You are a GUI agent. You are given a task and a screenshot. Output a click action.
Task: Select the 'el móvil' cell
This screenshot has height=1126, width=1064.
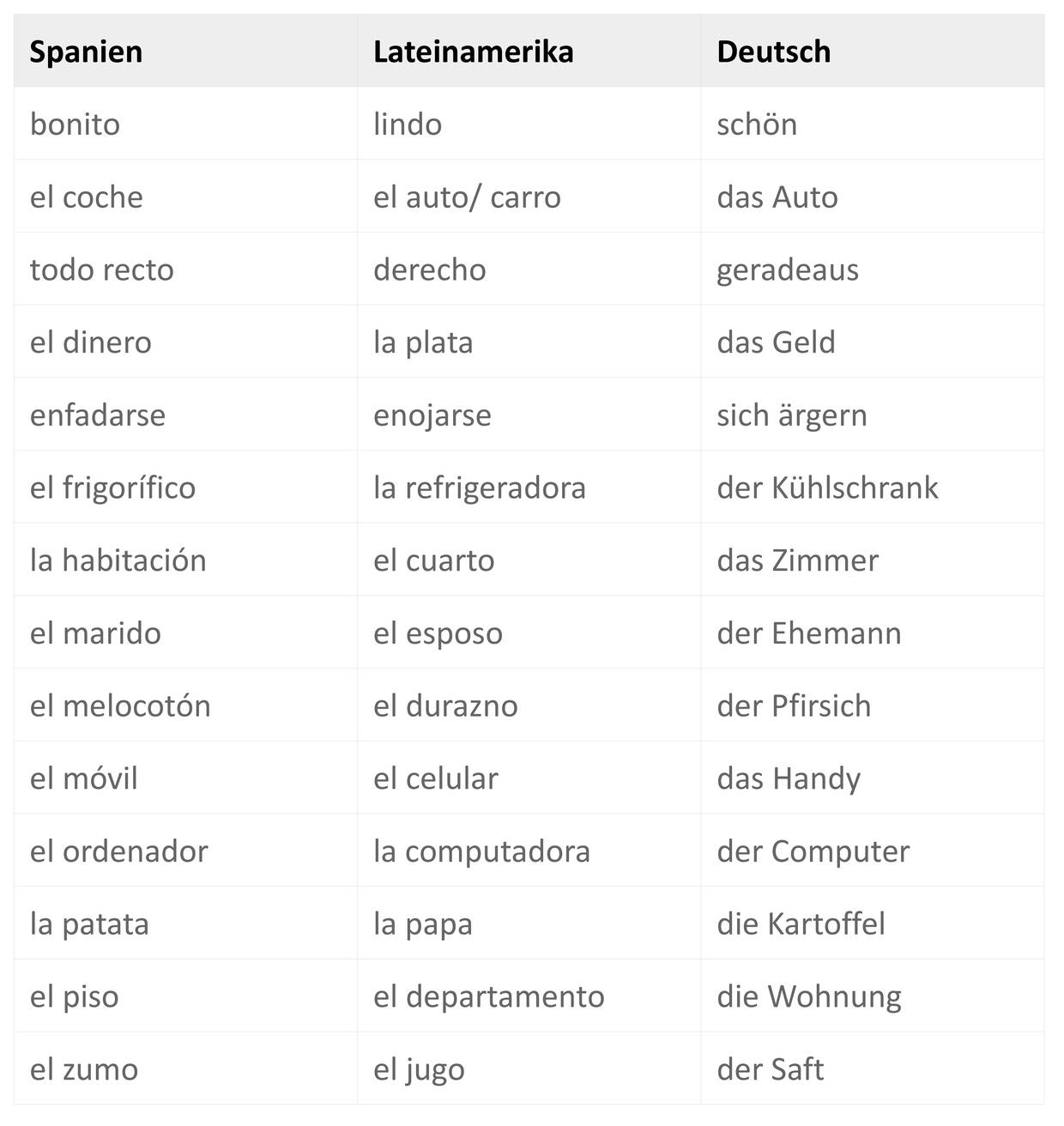tap(83, 778)
